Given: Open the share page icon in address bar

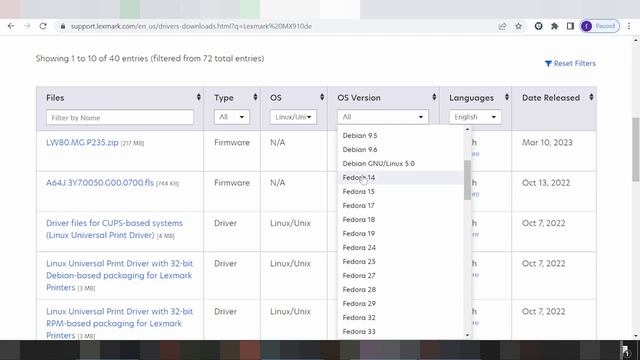Looking at the screenshot, I should tap(502, 26).
